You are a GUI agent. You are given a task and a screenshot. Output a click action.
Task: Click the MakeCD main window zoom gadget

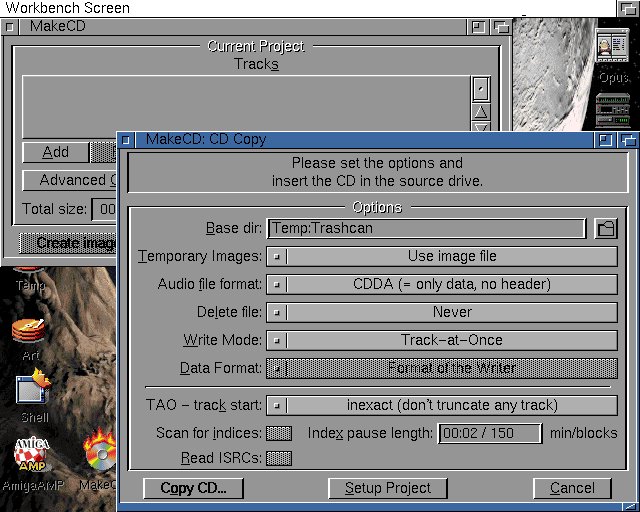[x=478, y=27]
